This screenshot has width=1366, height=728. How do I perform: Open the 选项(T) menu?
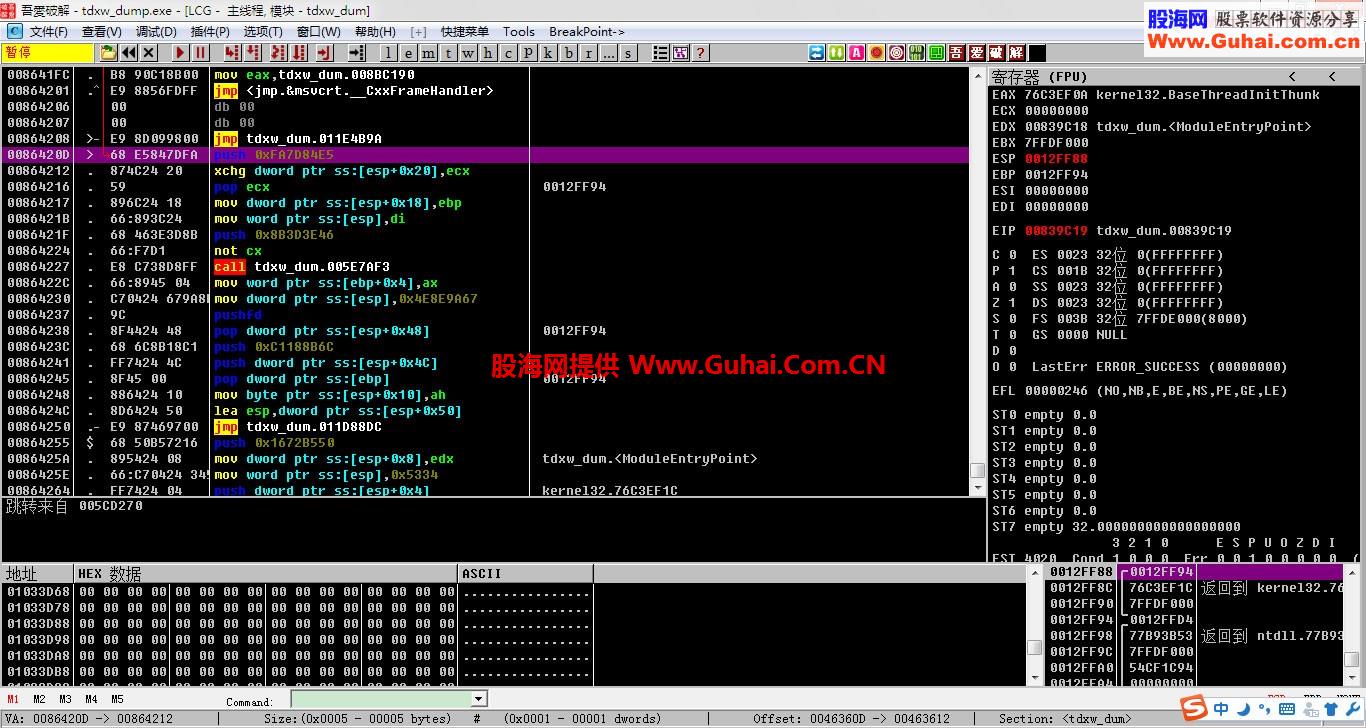point(263,32)
